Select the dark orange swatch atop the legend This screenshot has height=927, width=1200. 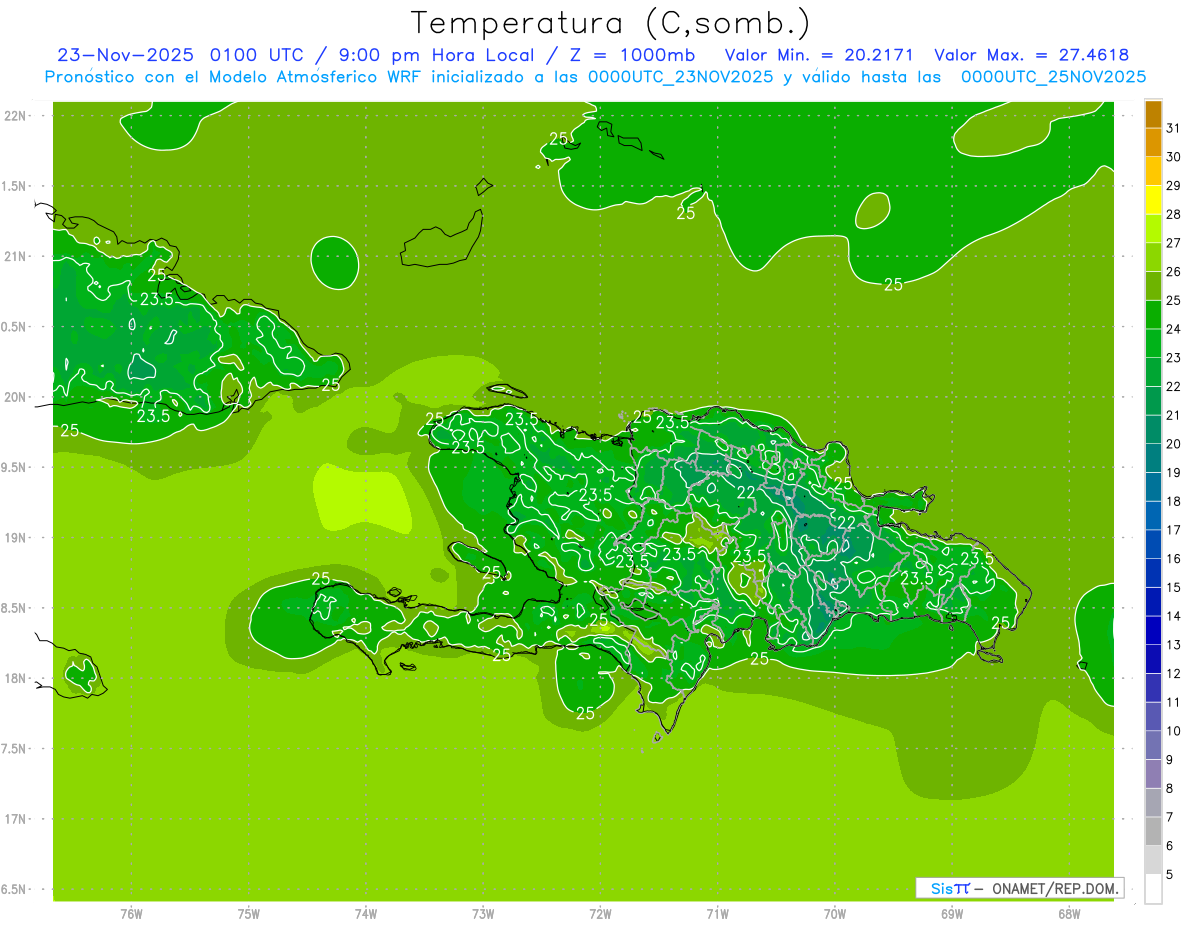click(1153, 114)
